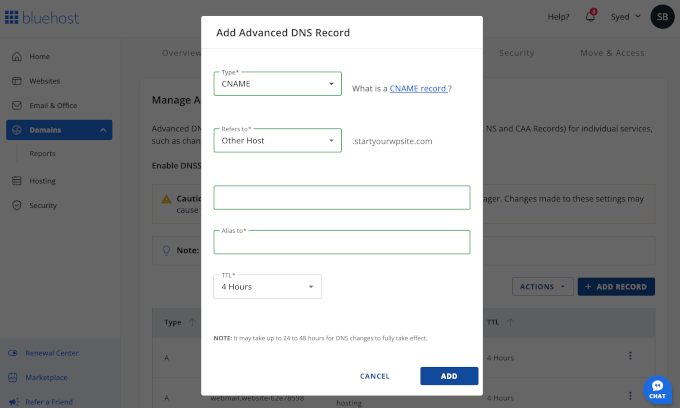Open the Refers to Other Host dropdown
Image resolution: width=680 pixels, height=408 pixels.
pyautogui.click(x=277, y=141)
